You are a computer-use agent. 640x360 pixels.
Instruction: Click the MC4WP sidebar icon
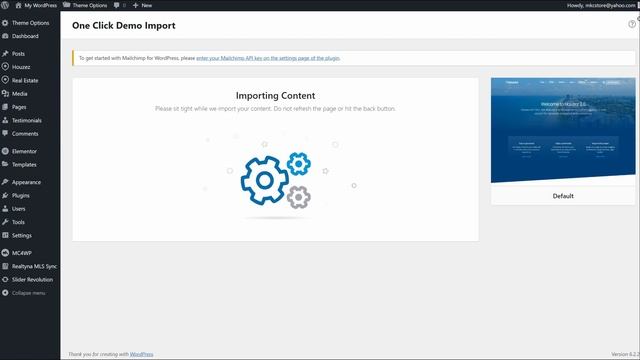[5, 253]
